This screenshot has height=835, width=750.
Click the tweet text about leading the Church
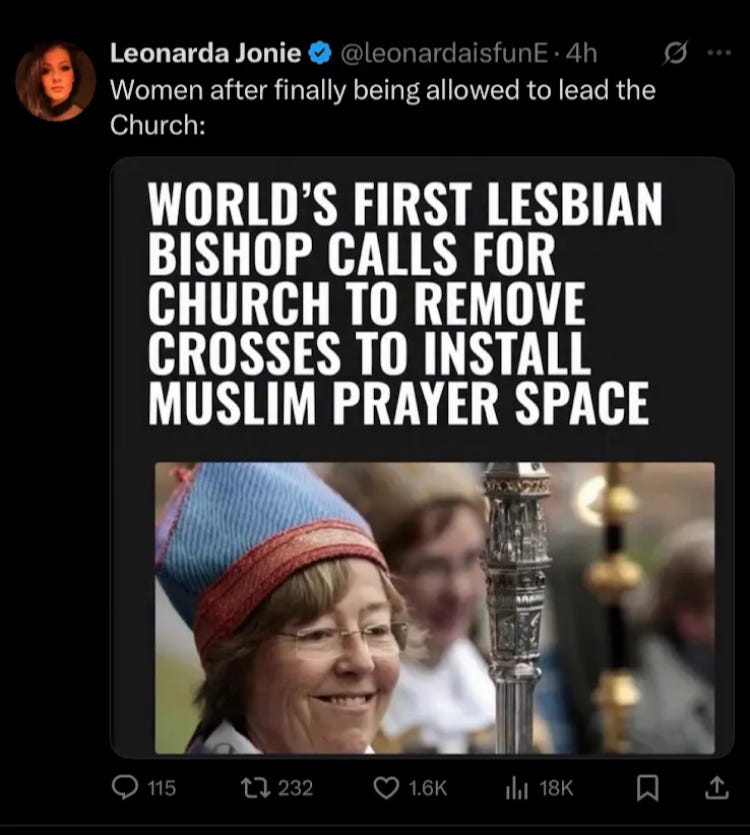382,107
